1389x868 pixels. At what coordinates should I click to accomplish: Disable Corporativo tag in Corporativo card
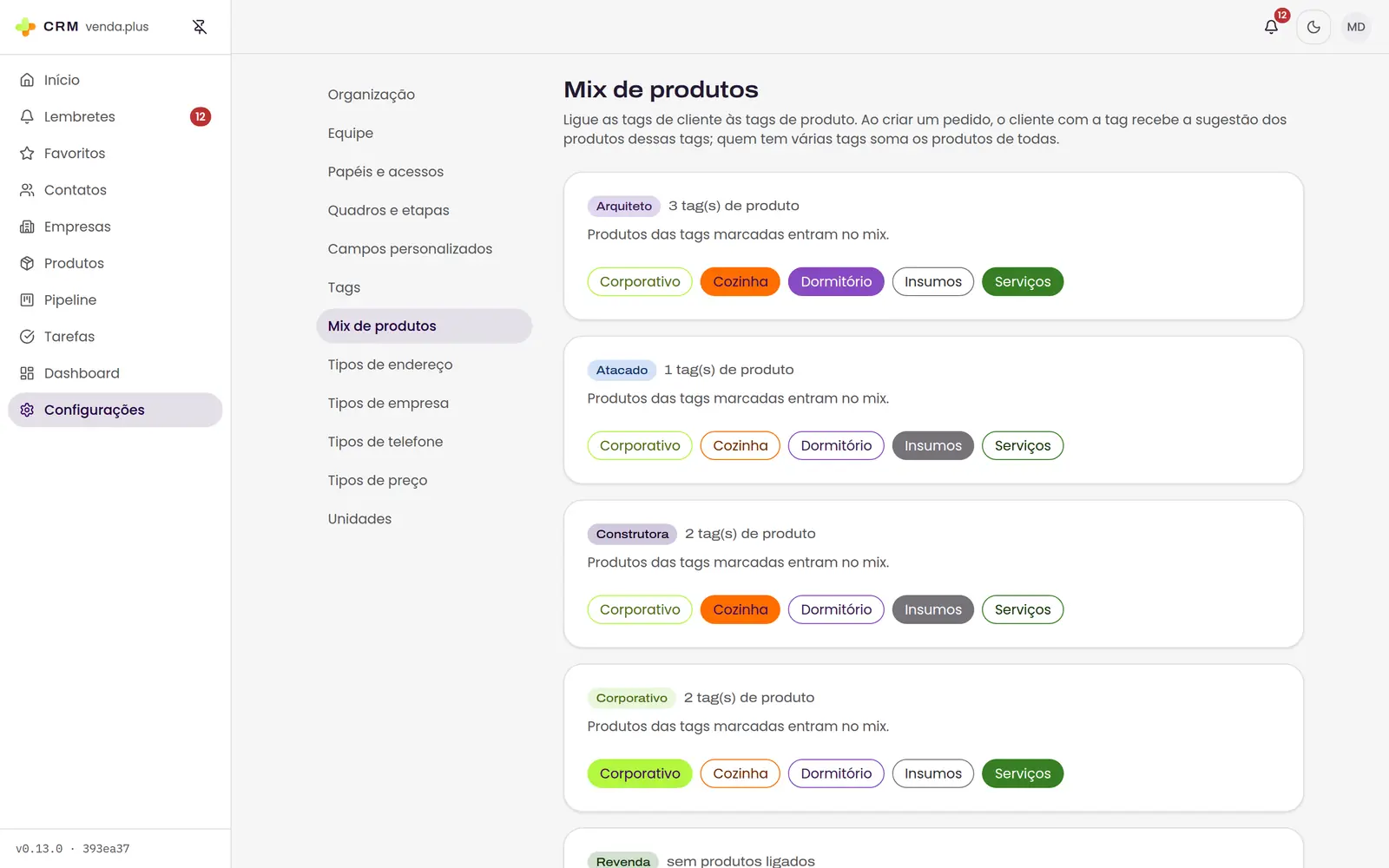coord(640,774)
